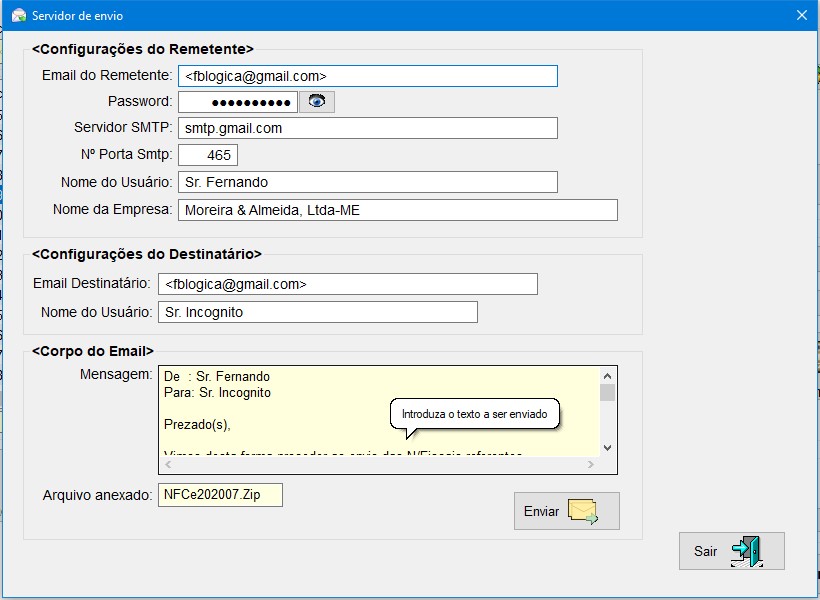Show the password with the eye icon
The height and width of the screenshot is (600, 820).
click(317, 101)
